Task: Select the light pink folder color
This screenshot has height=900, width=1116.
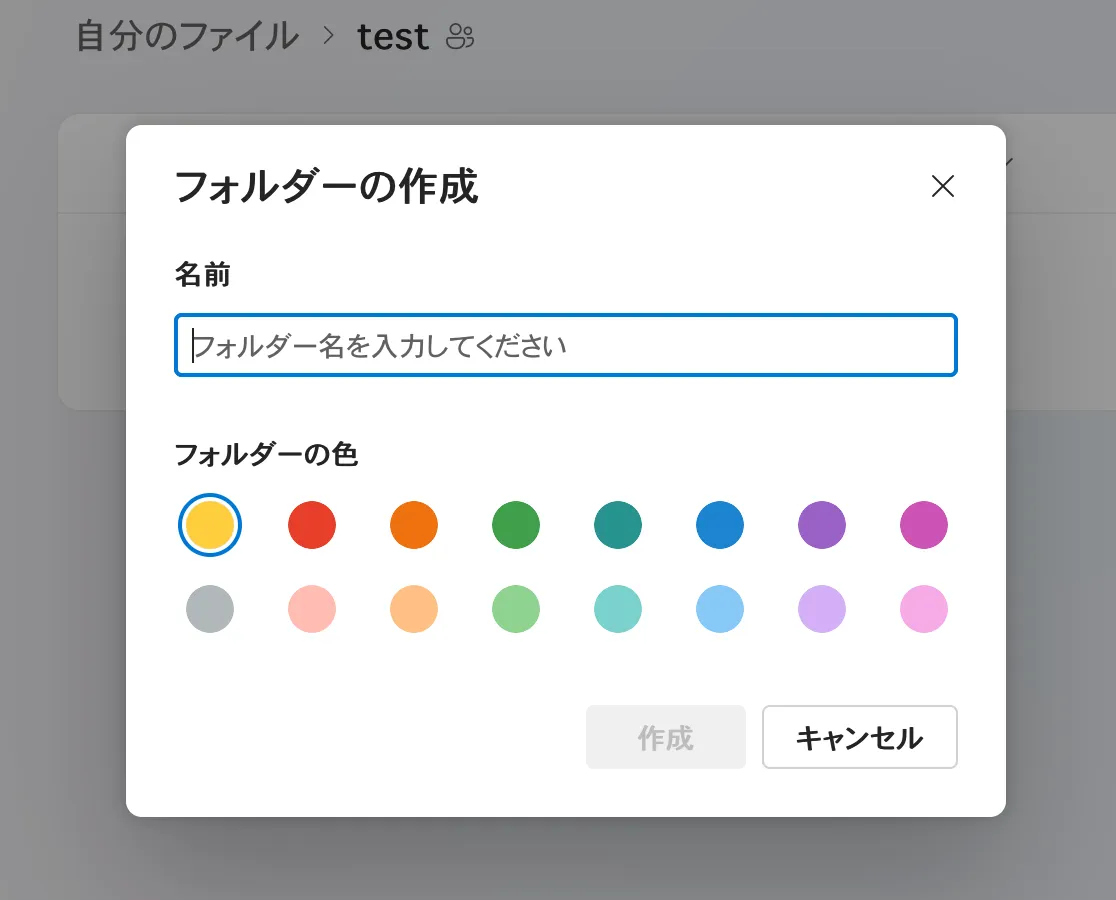Action: tap(924, 609)
